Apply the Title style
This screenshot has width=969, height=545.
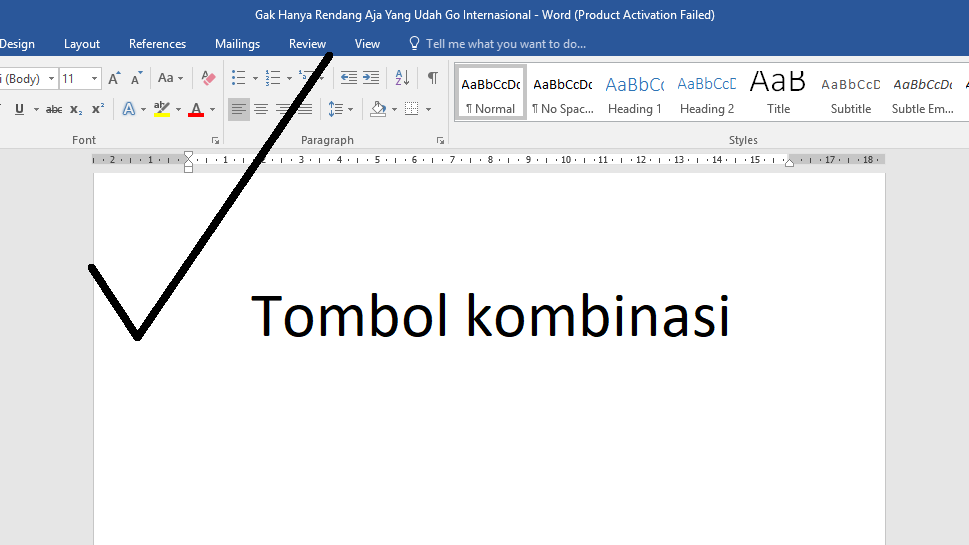(779, 93)
